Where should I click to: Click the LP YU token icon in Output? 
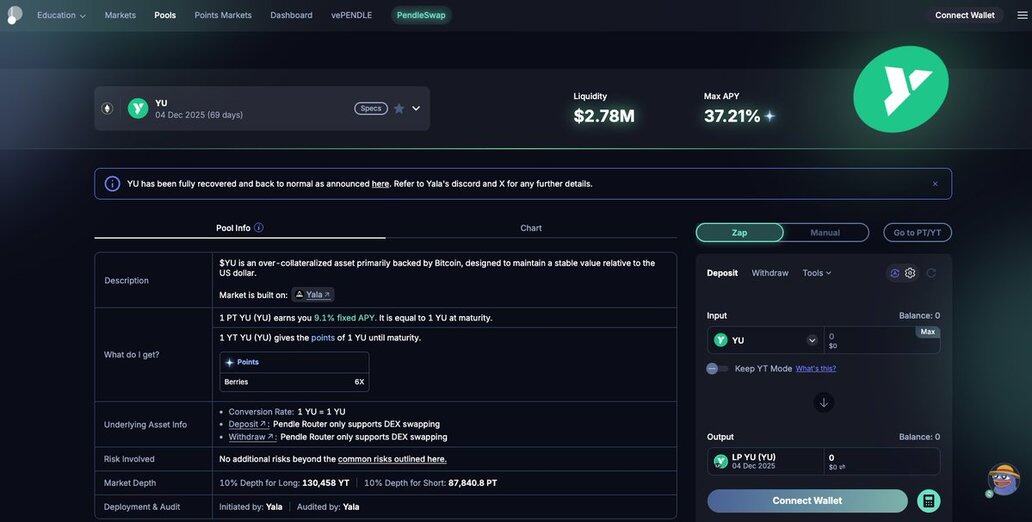pos(721,461)
